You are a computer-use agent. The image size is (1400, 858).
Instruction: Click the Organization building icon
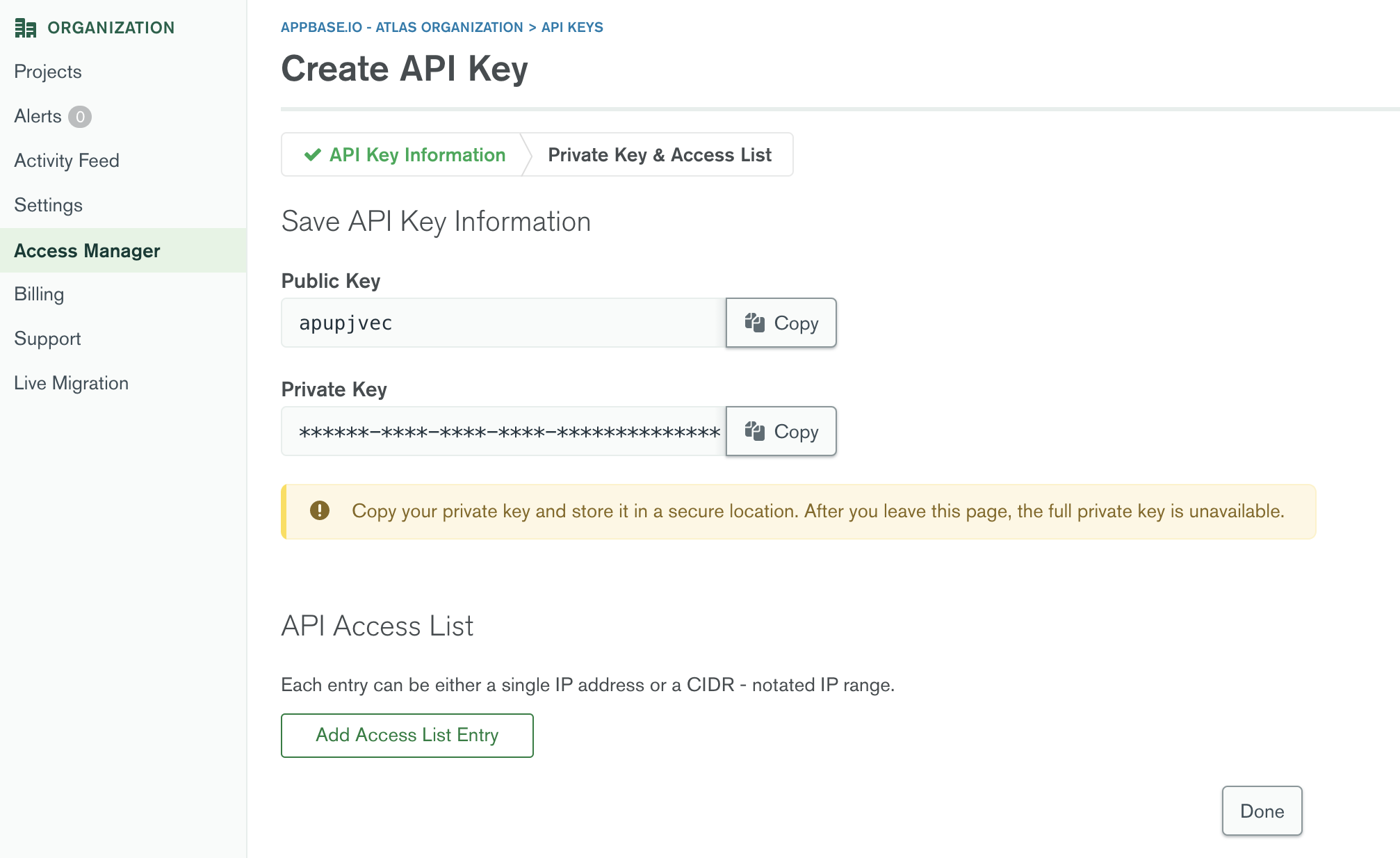[25, 28]
